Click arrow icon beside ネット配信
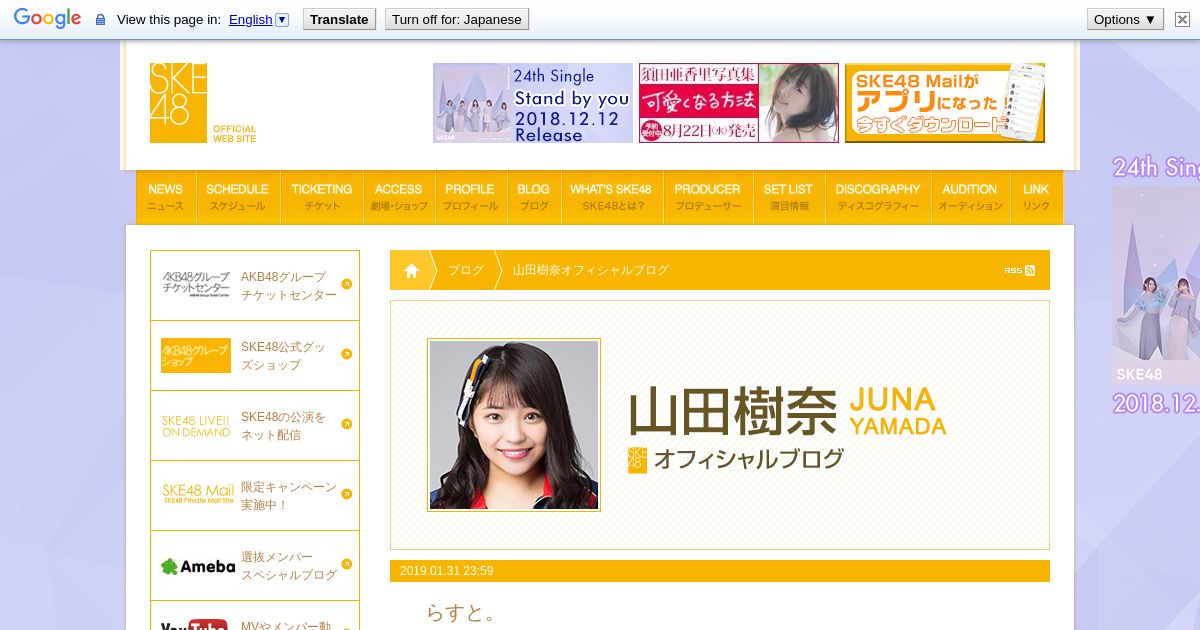The height and width of the screenshot is (630, 1200). [x=347, y=424]
